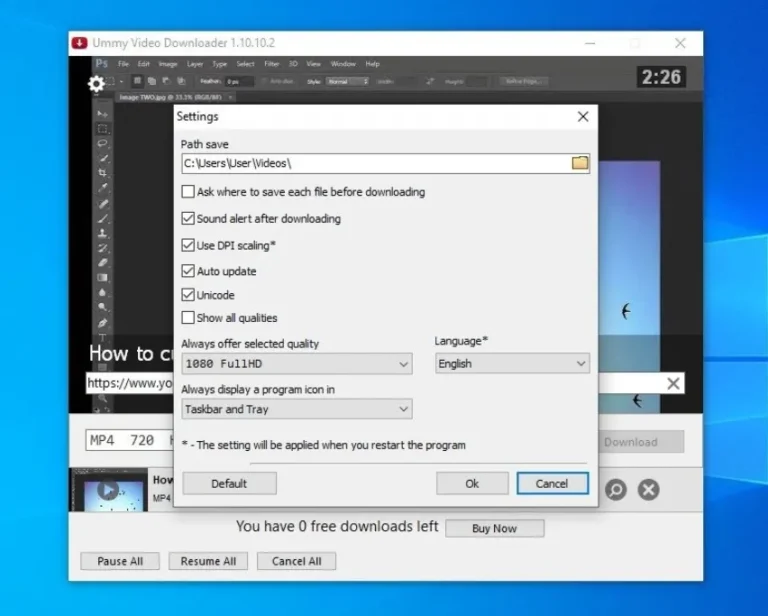Uncheck the Unicode checkbox
Image resolution: width=768 pixels, height=616 pixels.
click(x=188, y=295)
